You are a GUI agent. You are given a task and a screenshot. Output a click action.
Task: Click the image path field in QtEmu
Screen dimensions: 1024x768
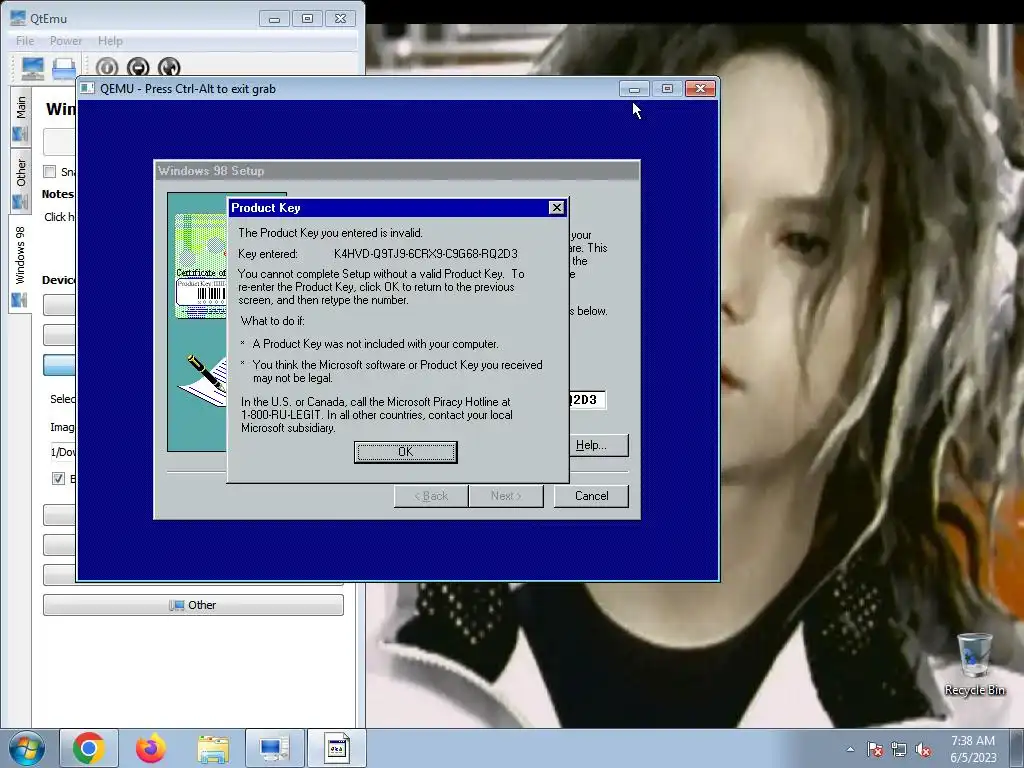pos(62,452)
